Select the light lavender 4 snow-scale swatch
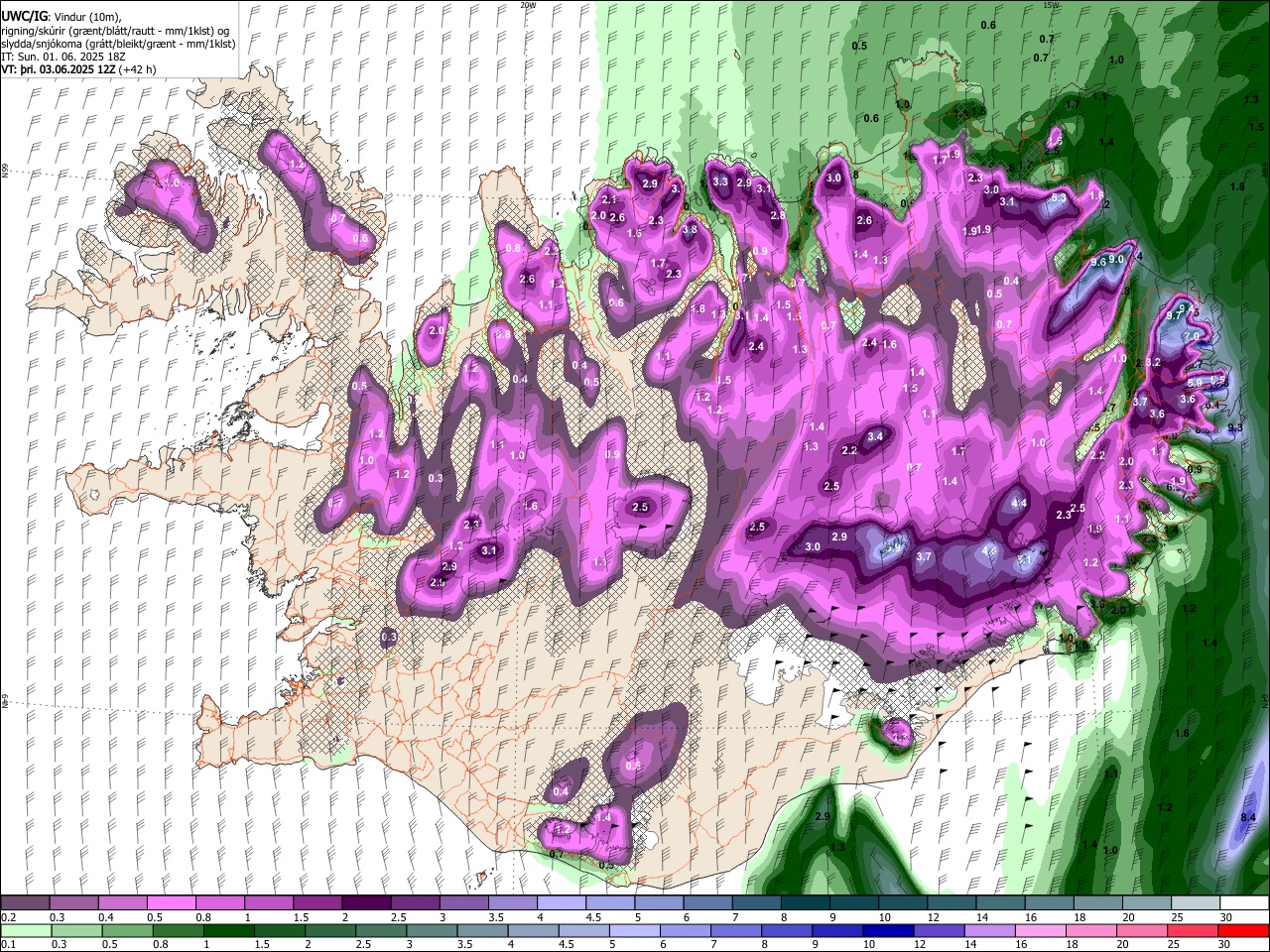The width and height of the screenshot is (1270, 952). pos(561,903)
